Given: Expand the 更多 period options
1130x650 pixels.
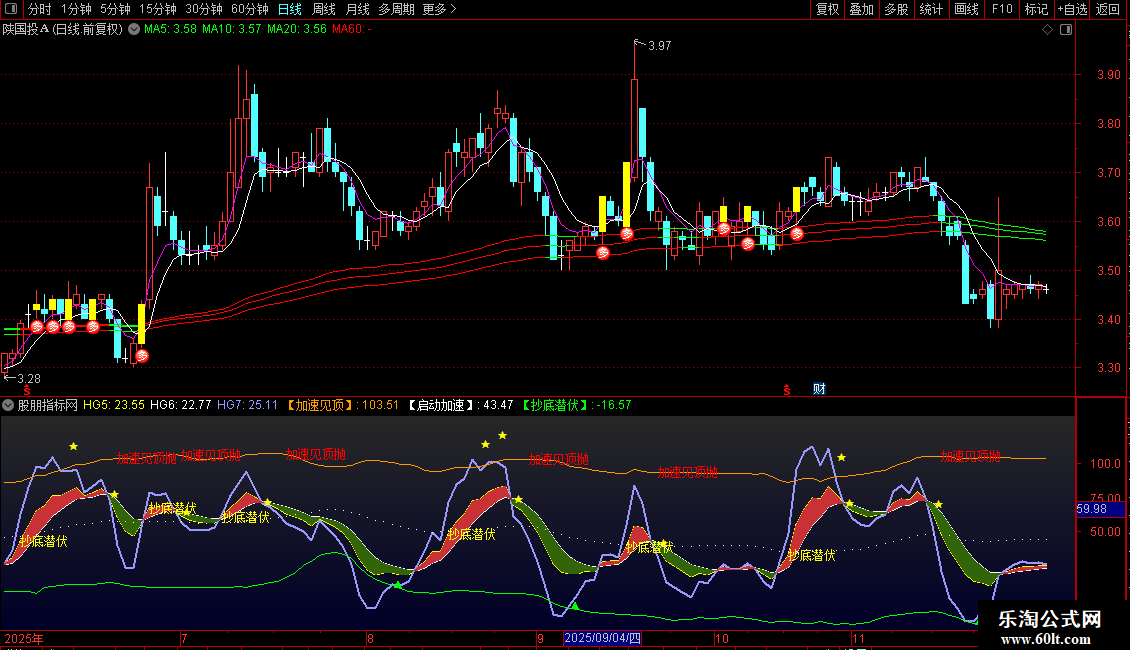Looking at the screenshot, I should click(x=439, y=9).
